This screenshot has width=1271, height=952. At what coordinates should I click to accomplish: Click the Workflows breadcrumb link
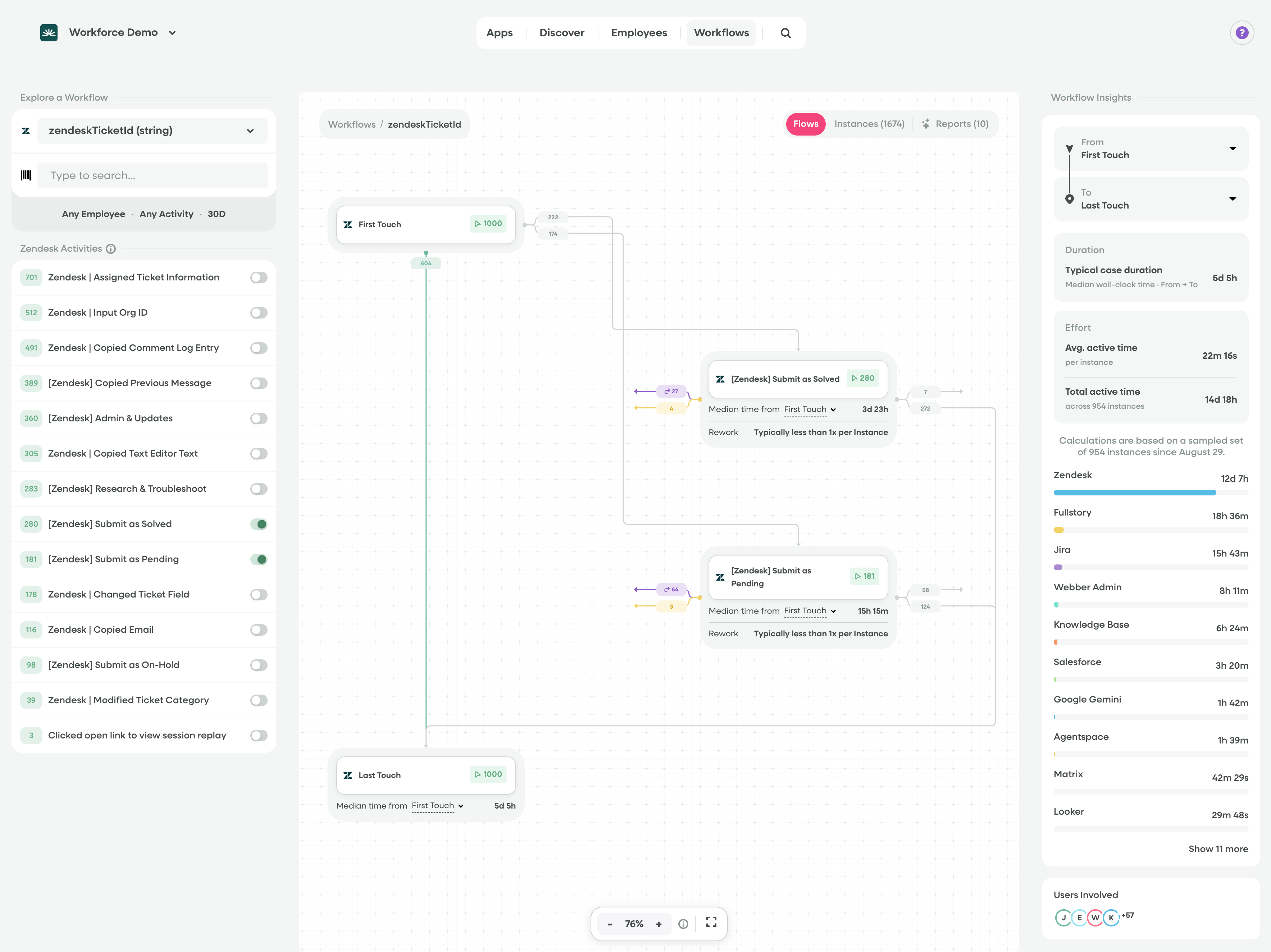pyautogui.click(x=352, y=124)
